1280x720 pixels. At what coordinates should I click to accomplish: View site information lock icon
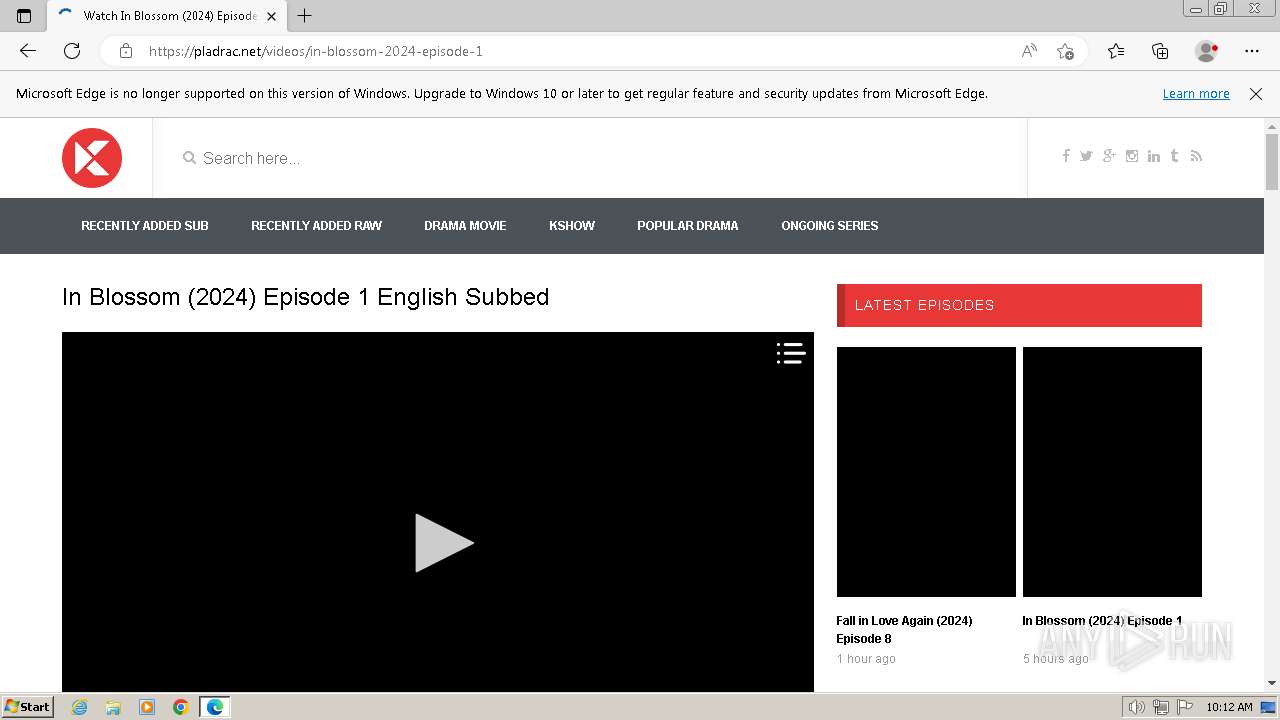coord(126,51)
